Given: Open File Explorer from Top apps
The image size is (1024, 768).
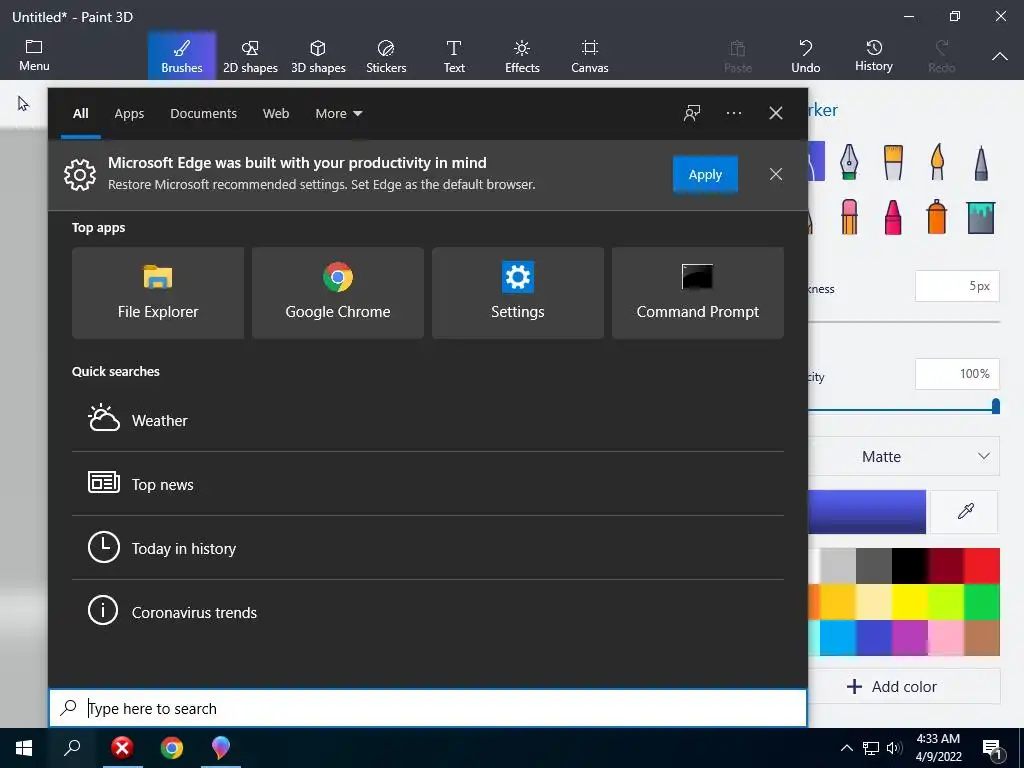Looking at the screenshot, I should [x=158, y=293].
